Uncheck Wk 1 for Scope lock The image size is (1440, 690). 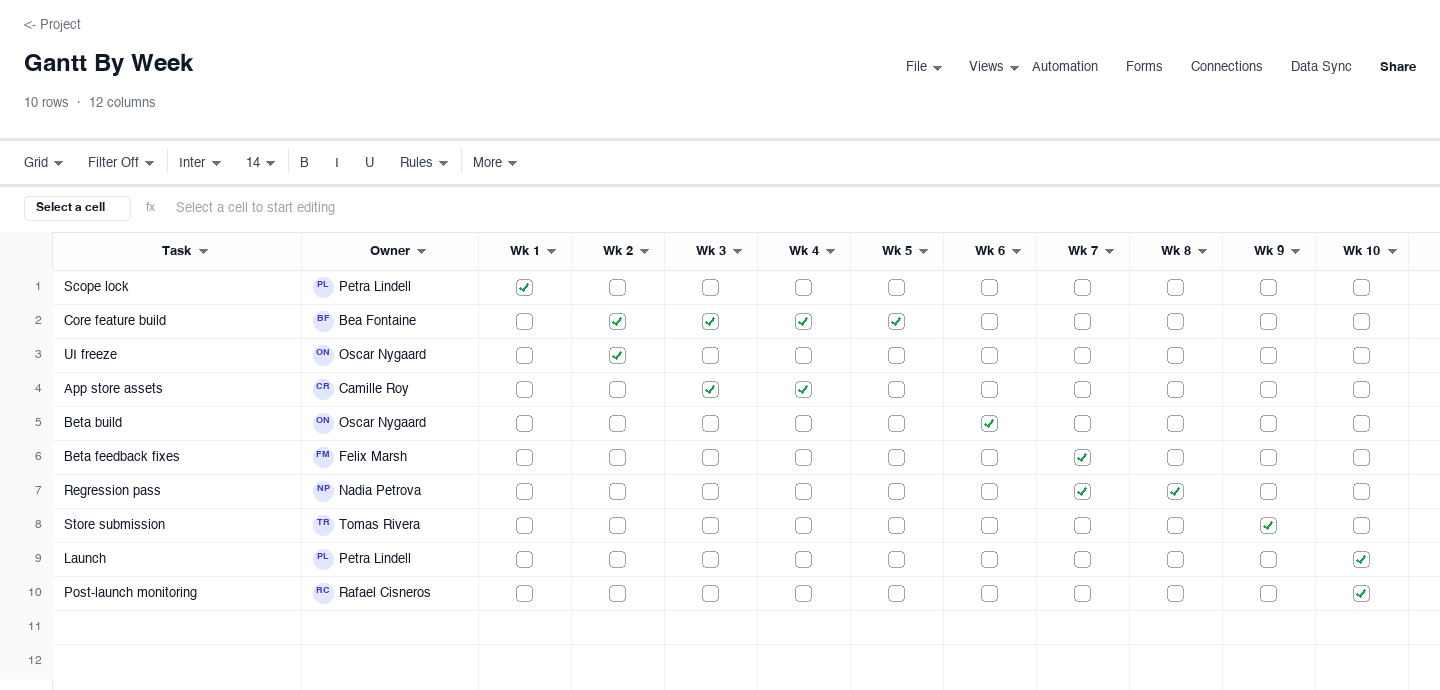[524, 288]
